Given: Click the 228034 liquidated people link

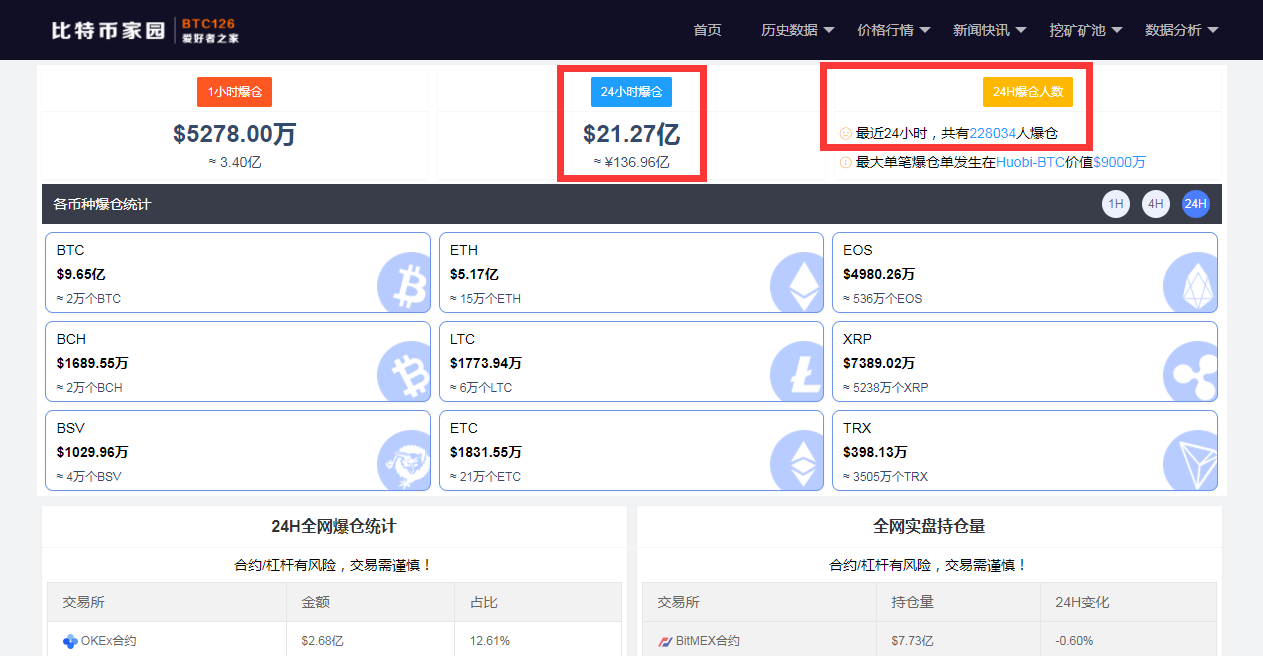Looking at the screenshot, I should pos(993,133).
